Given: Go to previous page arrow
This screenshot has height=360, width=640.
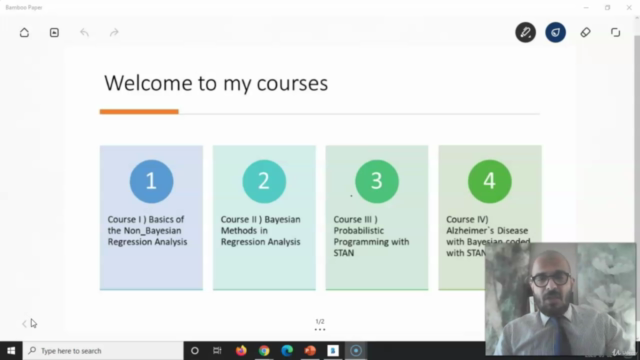Looking at the screenshot, I should click(x=24, y=324).
